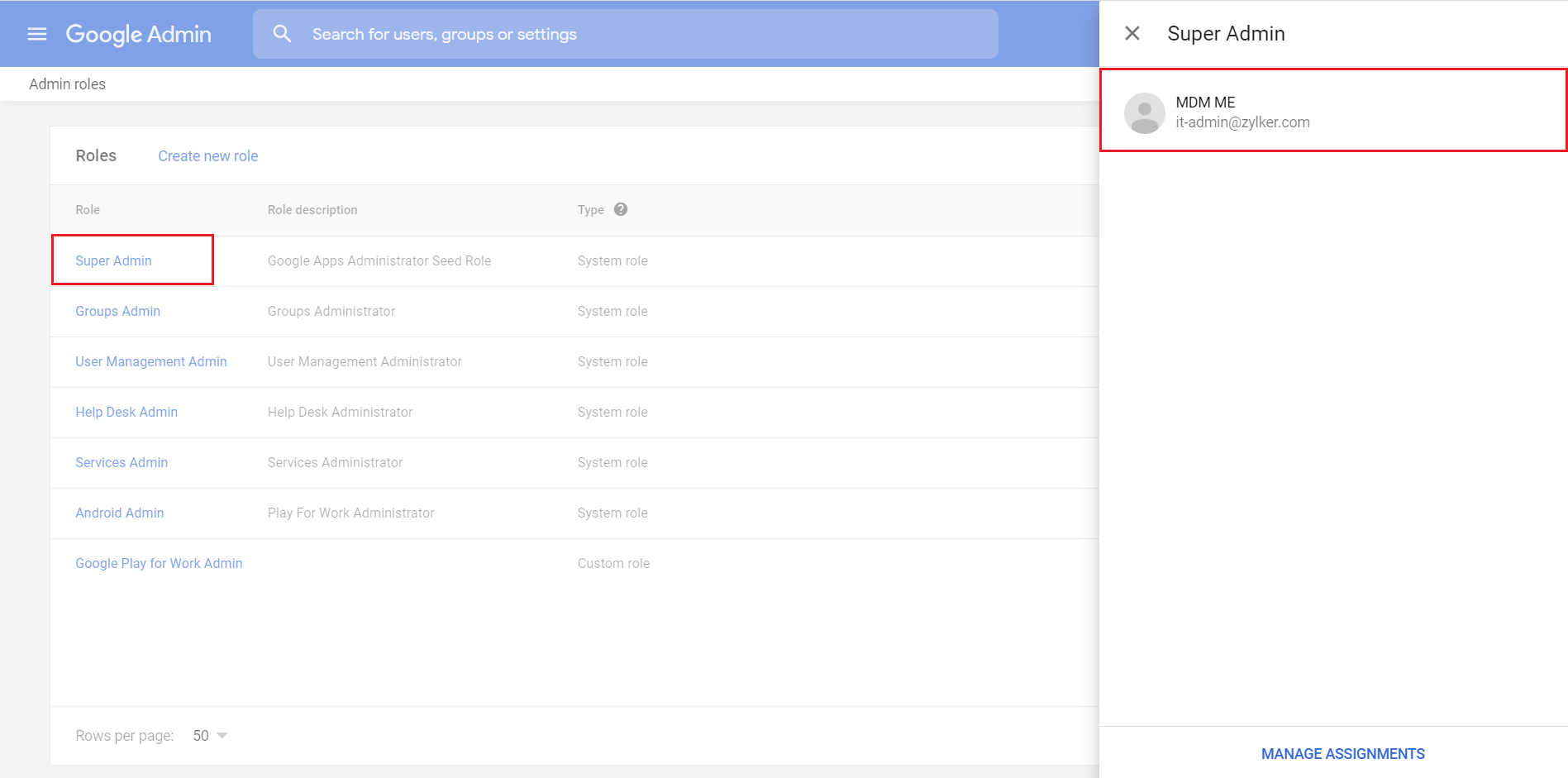
Task: Select the Services Admin role
Action: point(122,462)
